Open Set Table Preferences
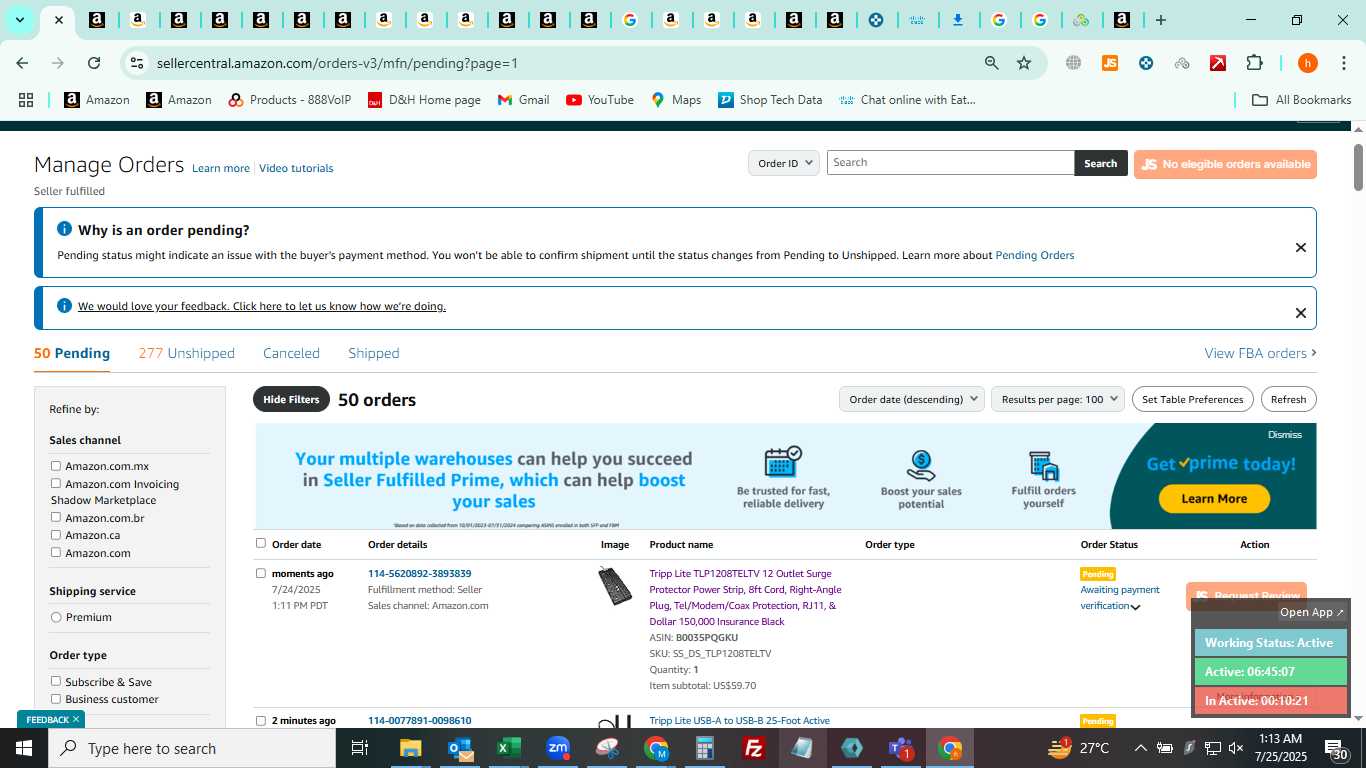The width and height of the screenshot is (1366, 768). coord(1193,399)
